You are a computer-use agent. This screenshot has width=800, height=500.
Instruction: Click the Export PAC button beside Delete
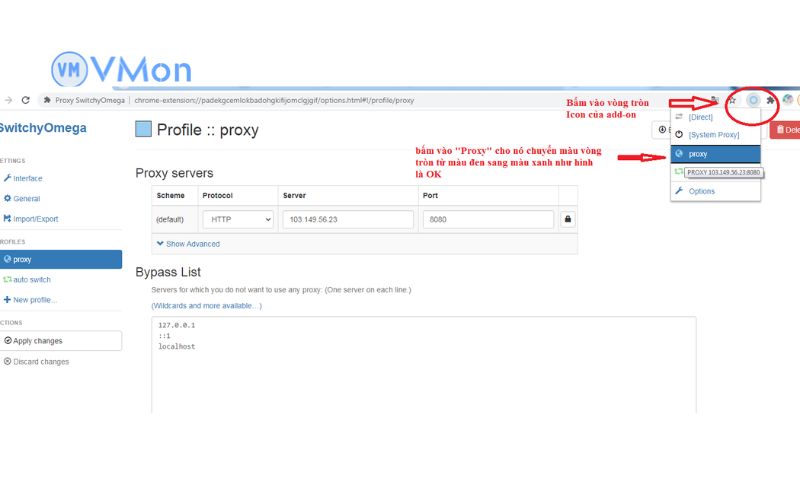click(x=662, y=130)
